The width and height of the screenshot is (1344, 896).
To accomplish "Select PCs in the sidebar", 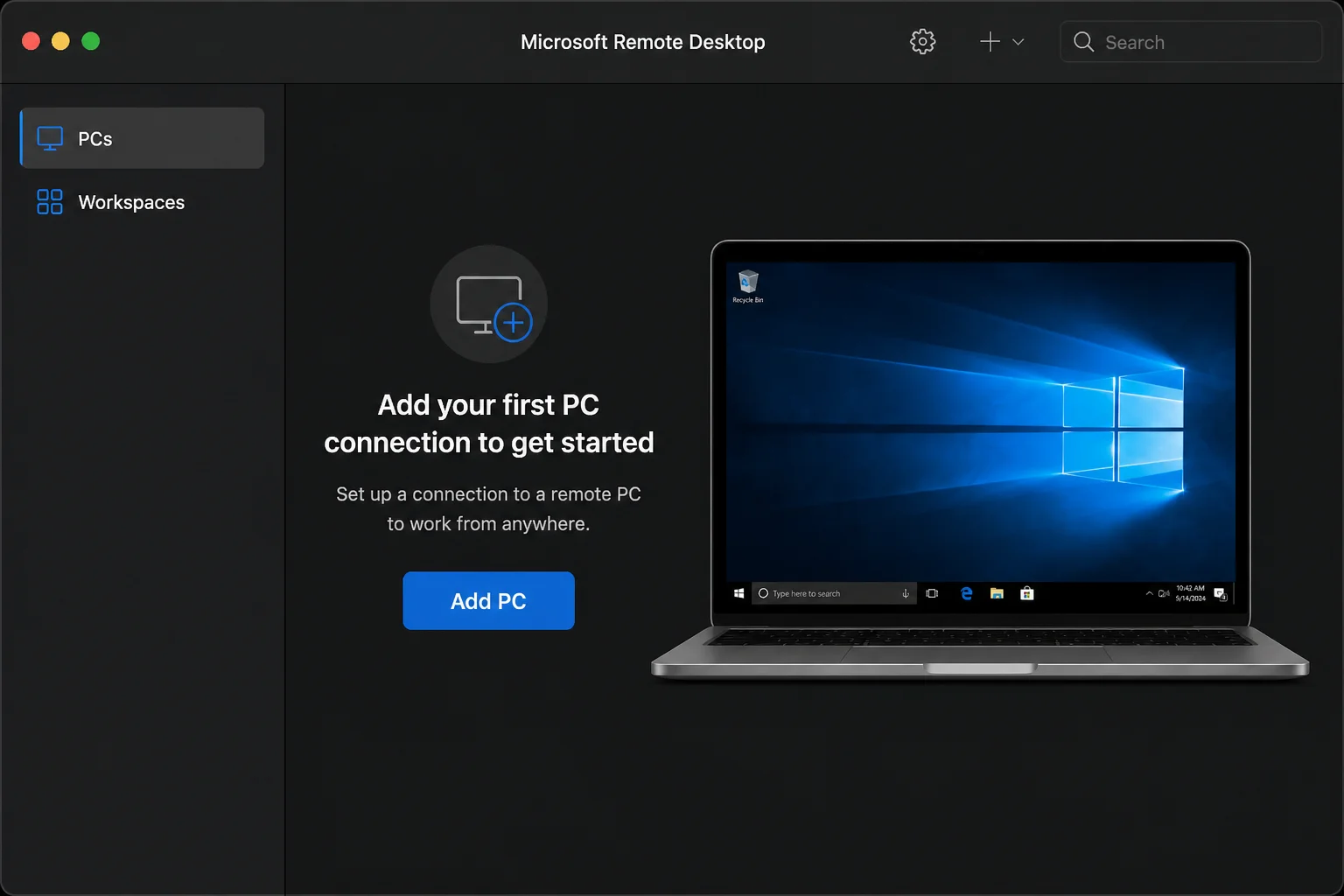I will click(143, 138).
